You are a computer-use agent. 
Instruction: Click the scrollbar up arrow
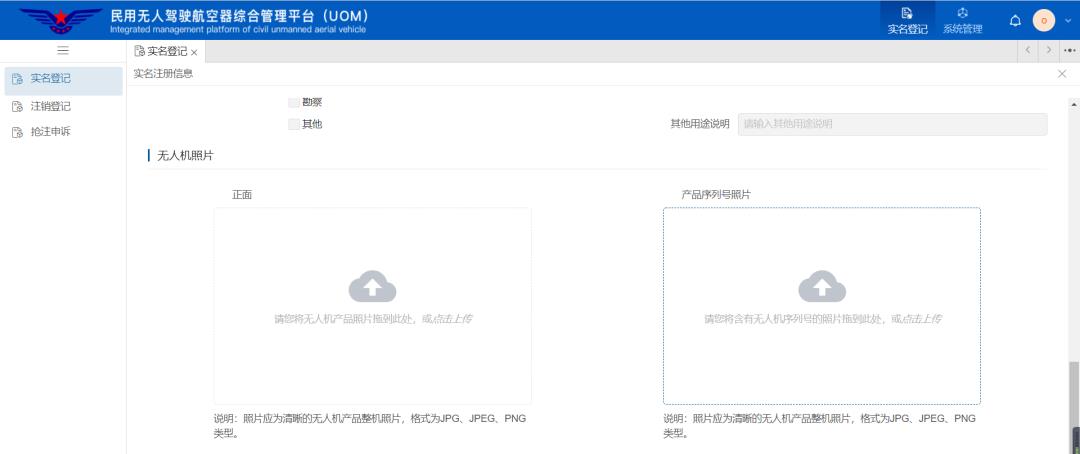coord(1073,104)
